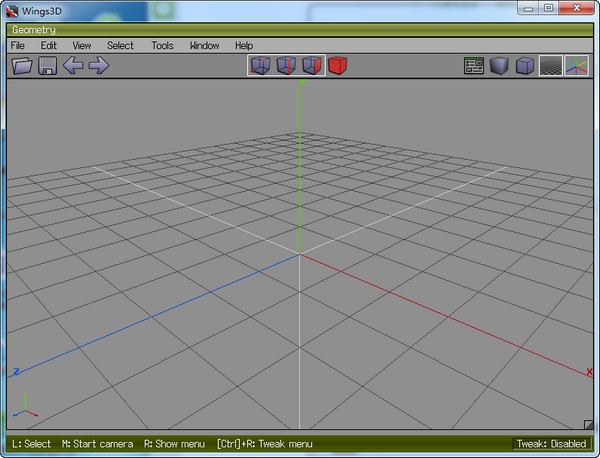Toggle ground plane grid display
Image resolution: width=600 pixels, height=458 pixels.
tap(550, 66)
